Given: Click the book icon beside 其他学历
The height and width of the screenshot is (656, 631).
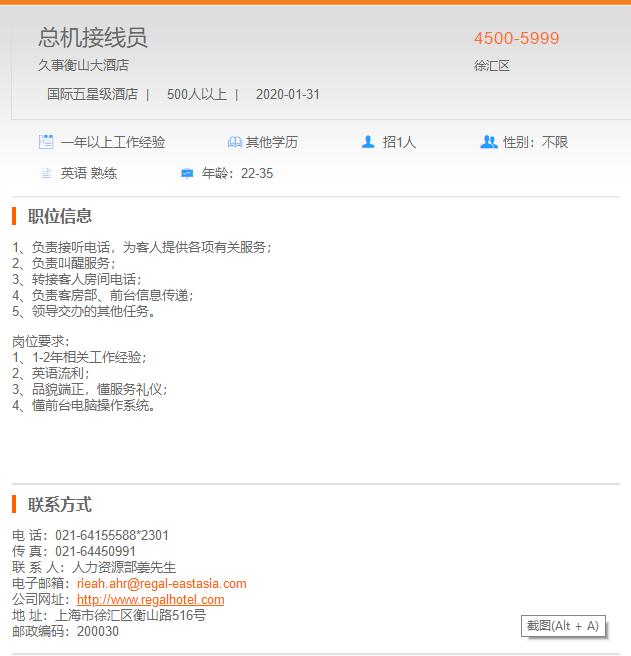Looking at the screenshot, I should click(234, 142).
